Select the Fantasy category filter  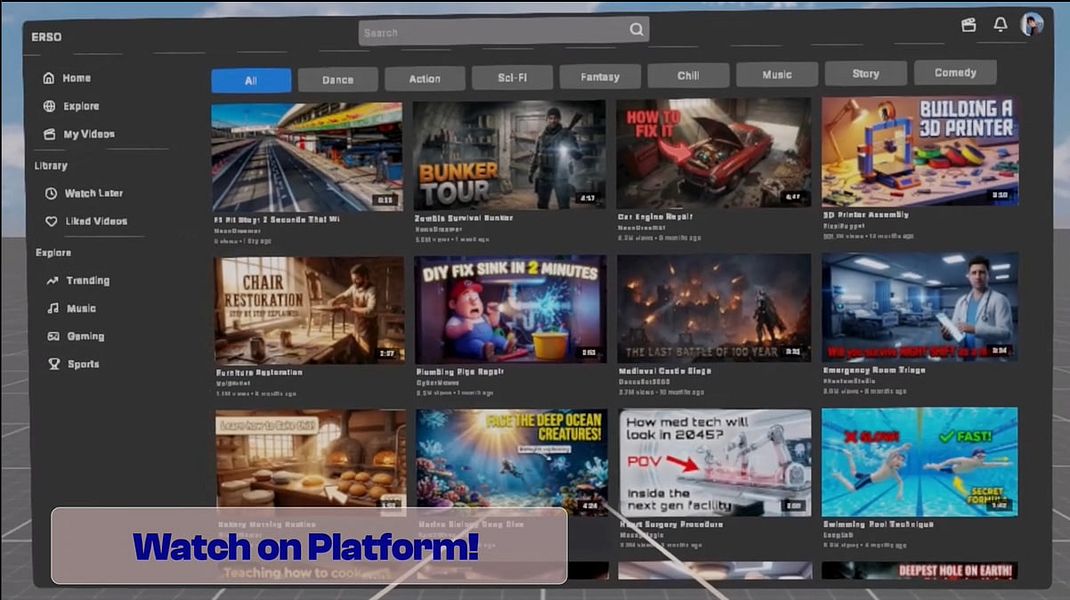pos(600,76)
